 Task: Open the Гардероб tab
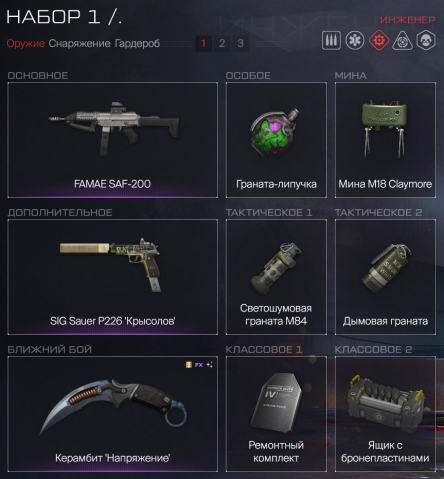click(x=137, y=43)
